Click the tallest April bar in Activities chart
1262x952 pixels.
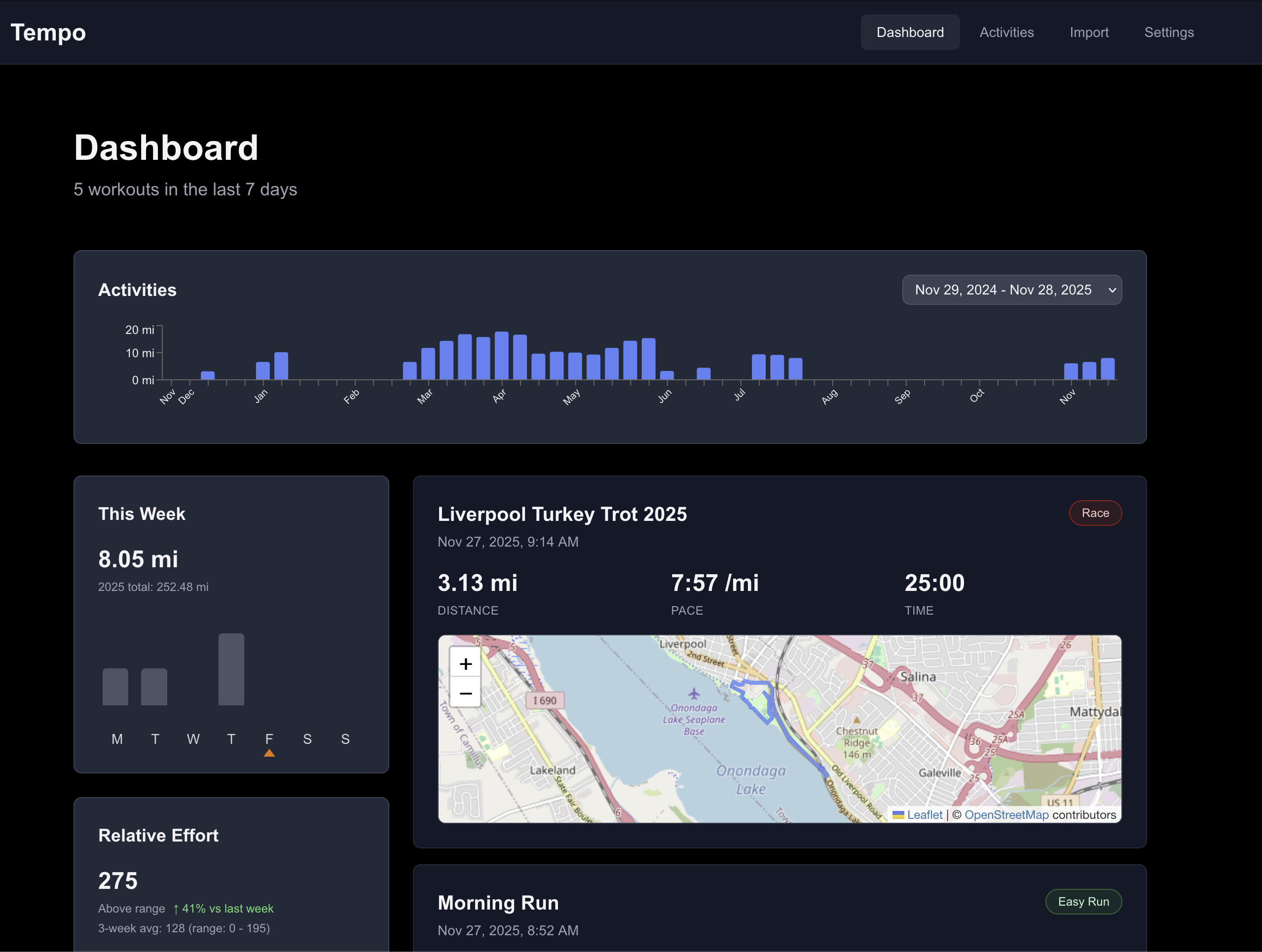coord(501,355)
